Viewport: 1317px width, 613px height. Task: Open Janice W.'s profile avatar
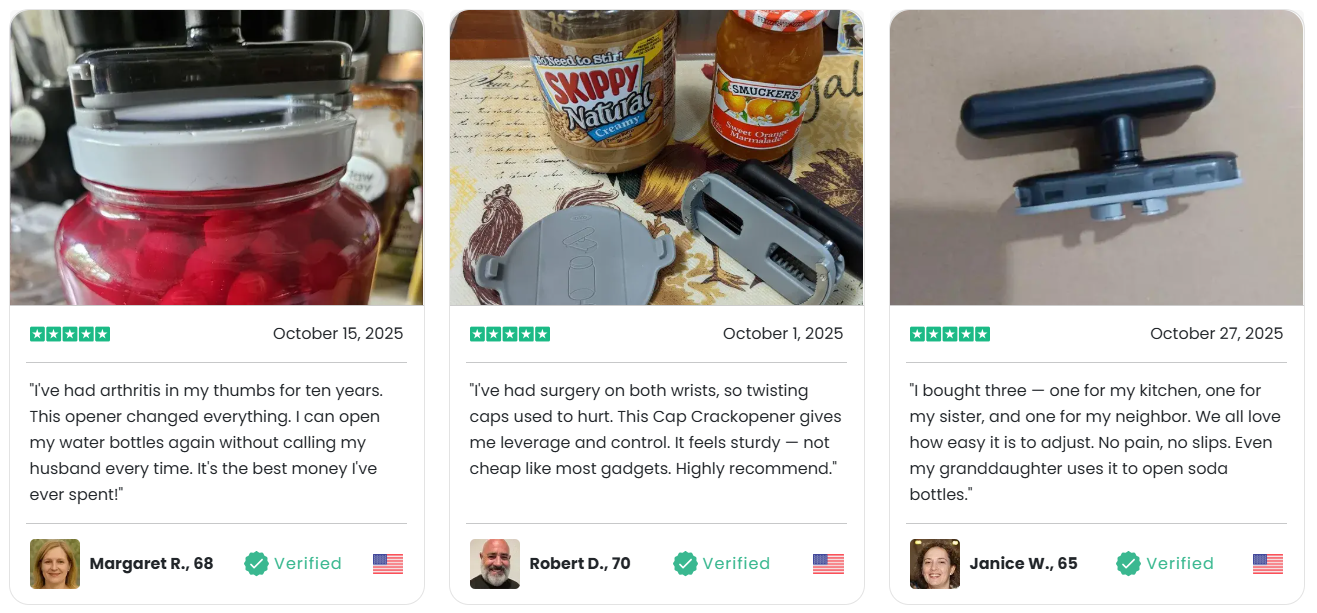pyautogui.click(x=935, y=564)
